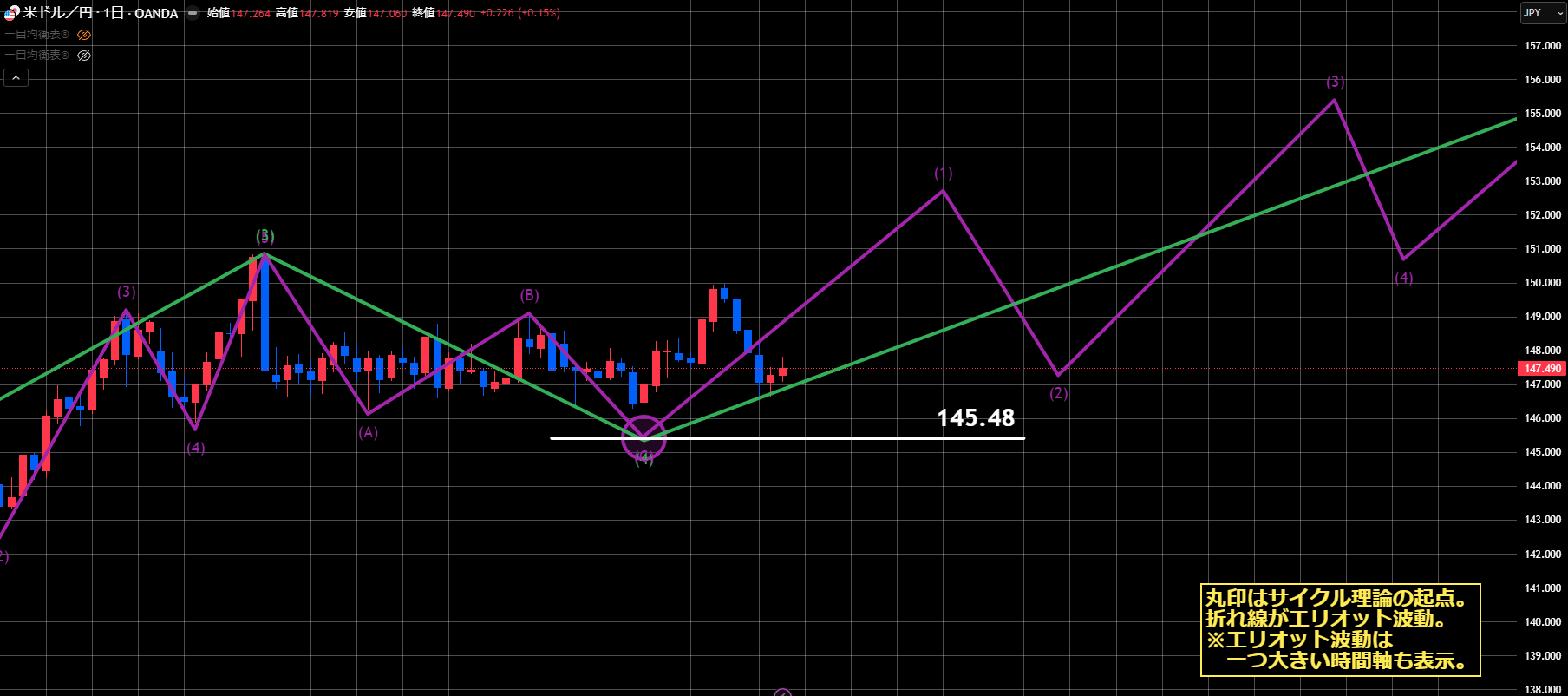Show second Ichimoku indicator via gray eye icon
1568x696 pixels.
click(84, 56)
